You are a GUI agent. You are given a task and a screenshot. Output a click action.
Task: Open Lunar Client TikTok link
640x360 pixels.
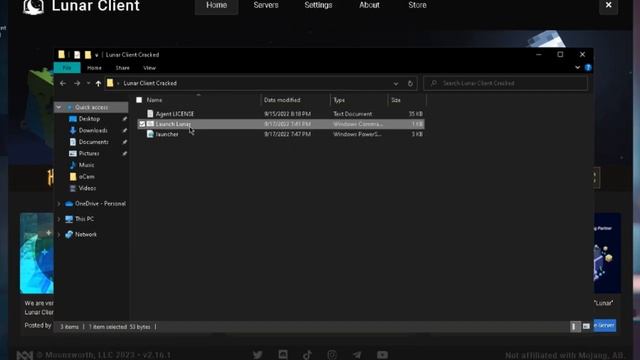click(x=307, y=355)
